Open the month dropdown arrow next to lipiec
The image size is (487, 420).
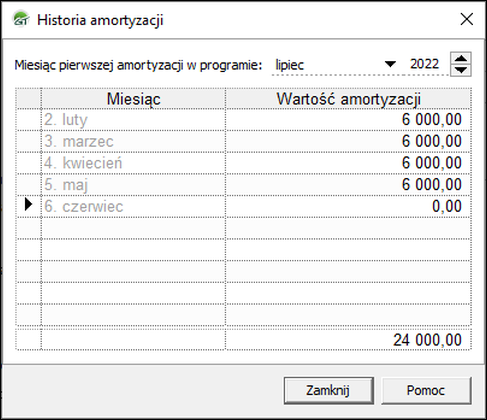point(390,64)
